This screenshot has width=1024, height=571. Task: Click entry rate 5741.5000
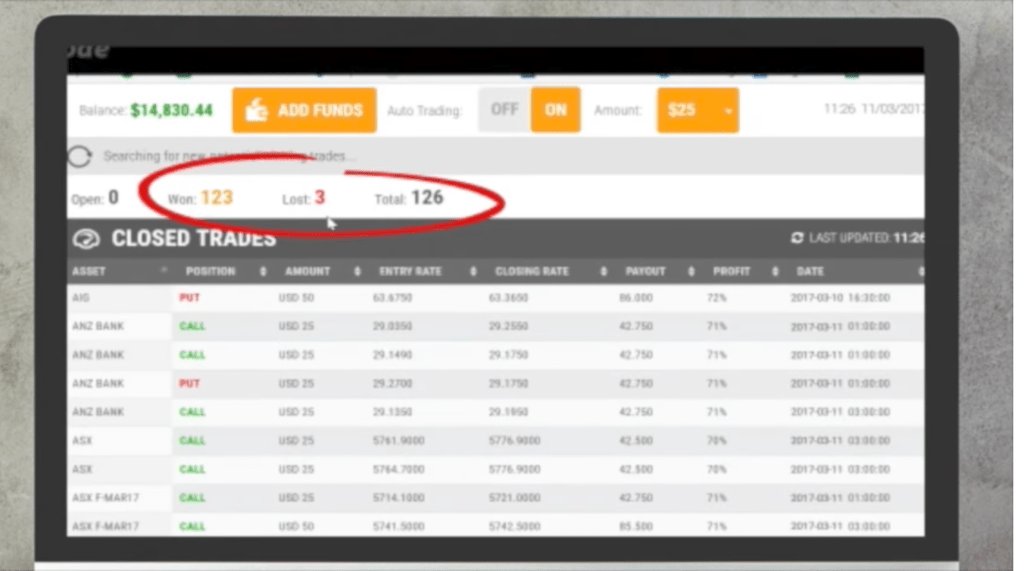pos(398,527)
